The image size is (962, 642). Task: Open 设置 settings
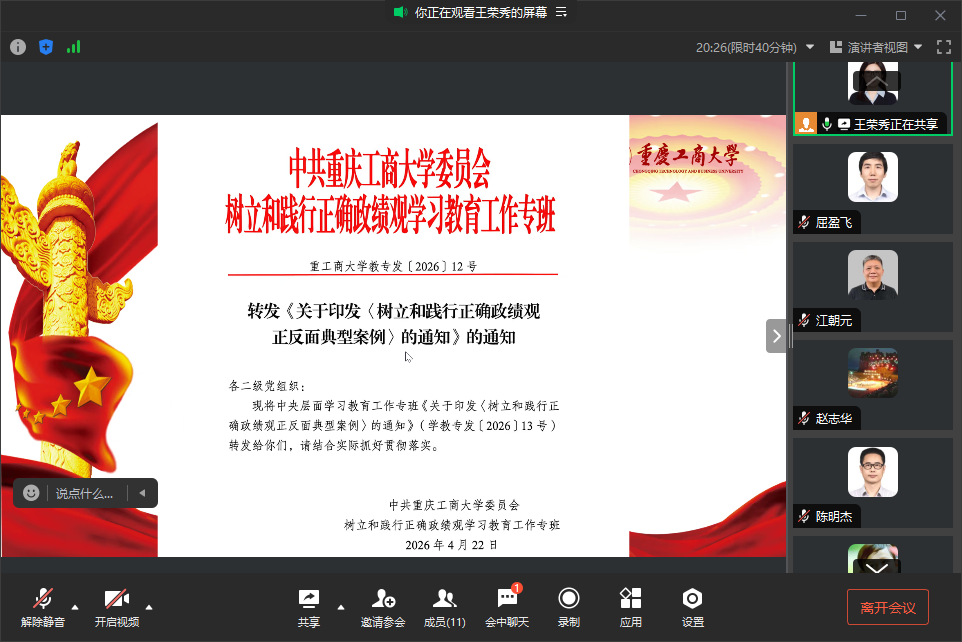click(x=693, y=608)
